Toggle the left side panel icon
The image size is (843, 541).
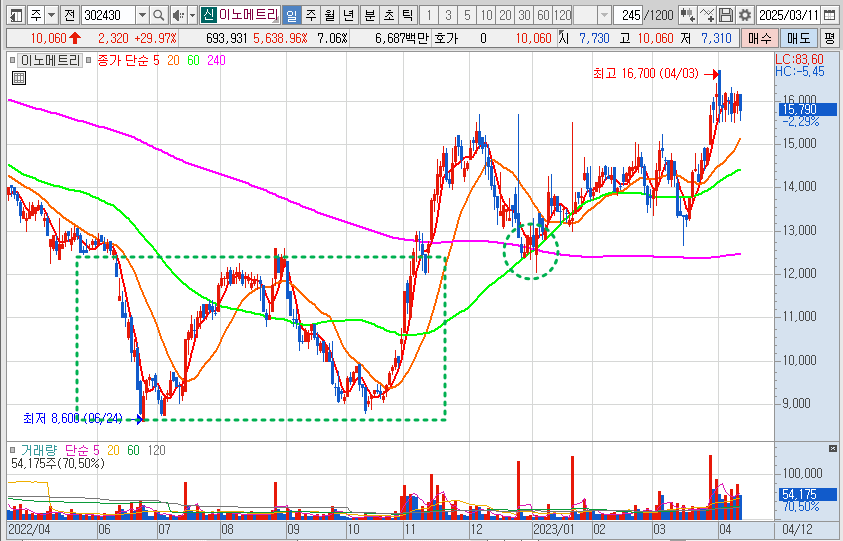click(17, 15)
